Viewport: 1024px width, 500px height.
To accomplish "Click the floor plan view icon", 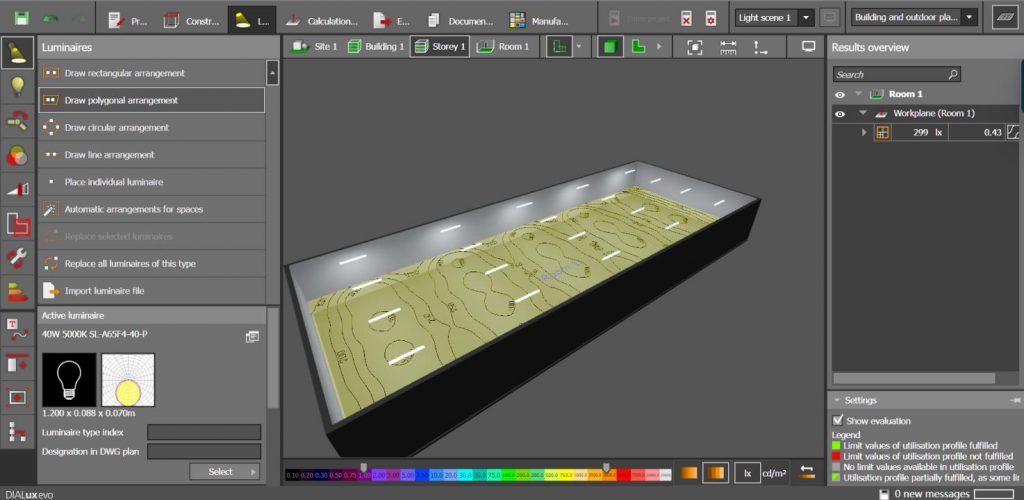I will 558,46.
